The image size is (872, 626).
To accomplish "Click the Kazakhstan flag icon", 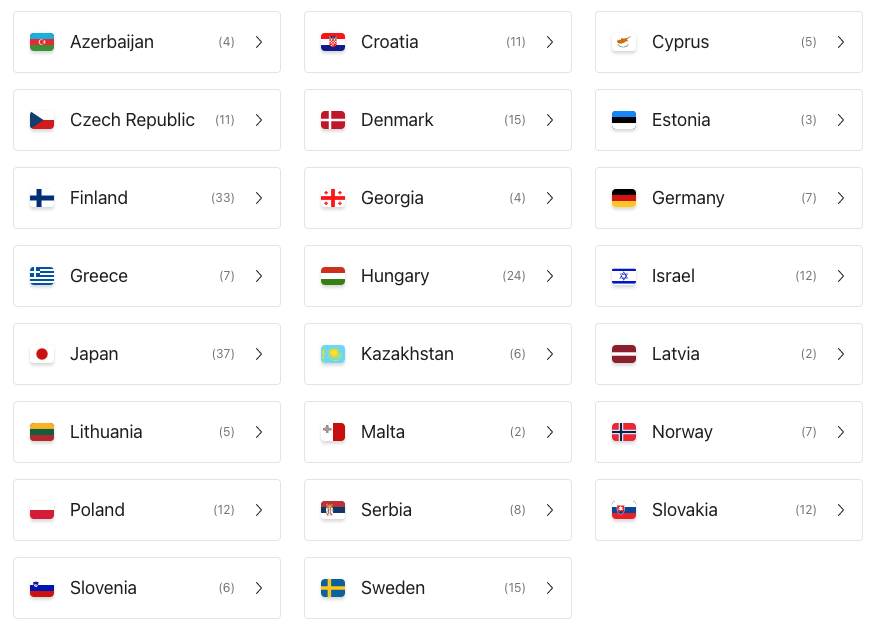I will pyautogui.click(x=333, y=354).
